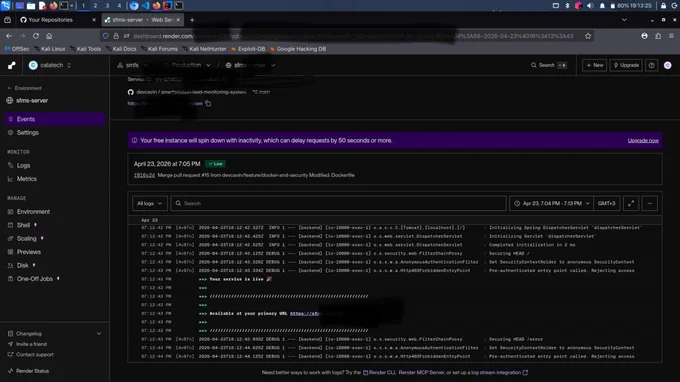Open Logs under Monitor
This screenshot has width=680, height=382.
23,165
